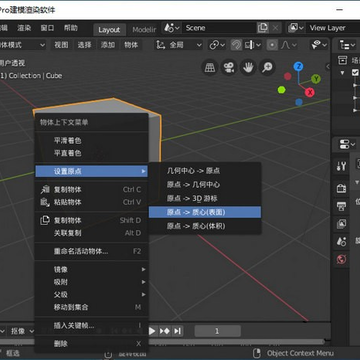This screenshot has height=360, width=360.
Task: Select 平滑着色 in context menu
Action: [x=92, y=141]
